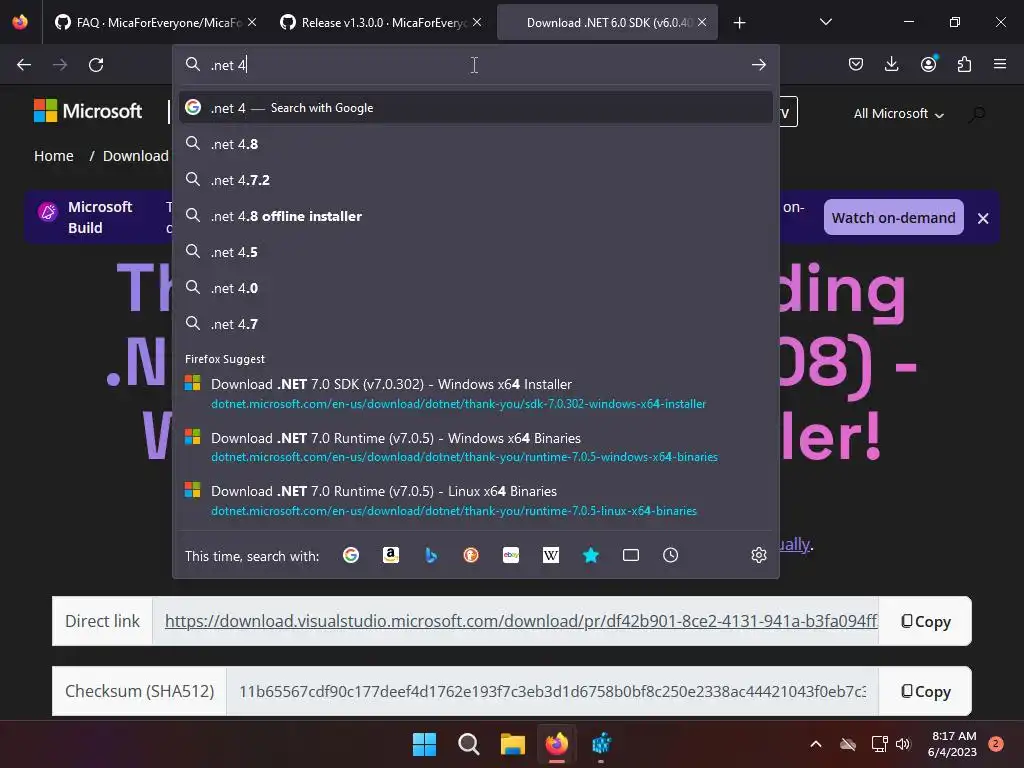Search this time with Bing icon
Screen dimensions: 1024x768
[430, 555]
